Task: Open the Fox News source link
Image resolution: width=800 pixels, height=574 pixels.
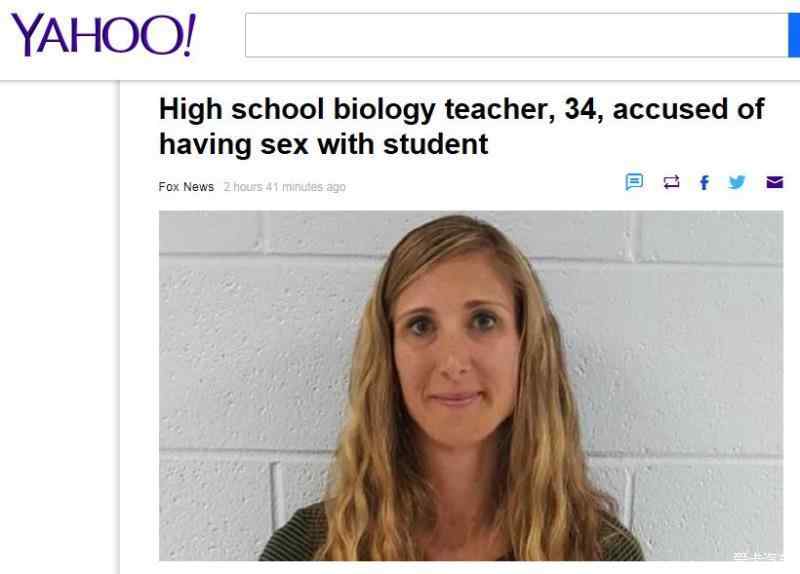Action: 186,187
